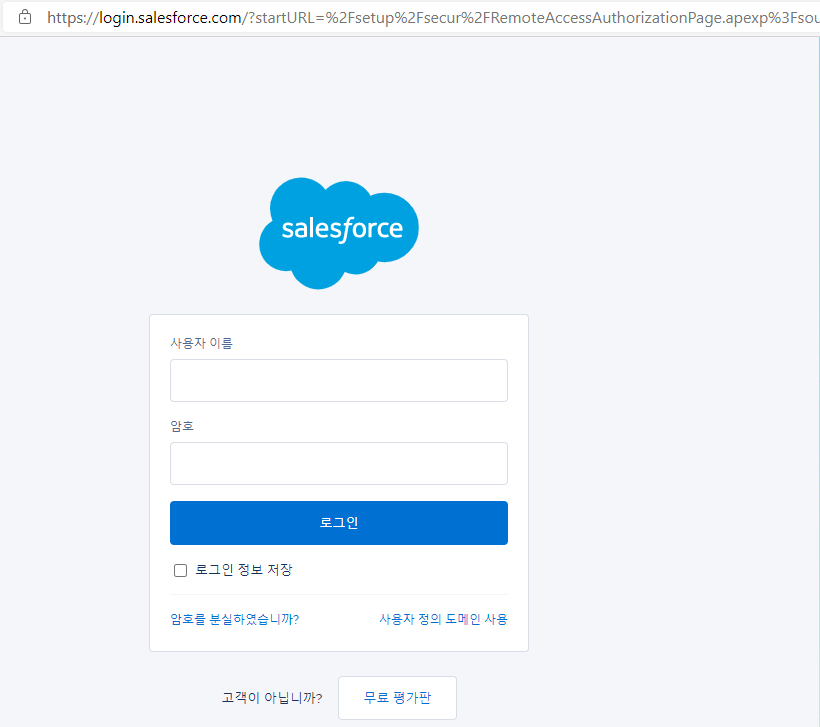Click the 고객이 아닙니까? text
Viewport: 820px width, 727px height.
click(272, 698)
